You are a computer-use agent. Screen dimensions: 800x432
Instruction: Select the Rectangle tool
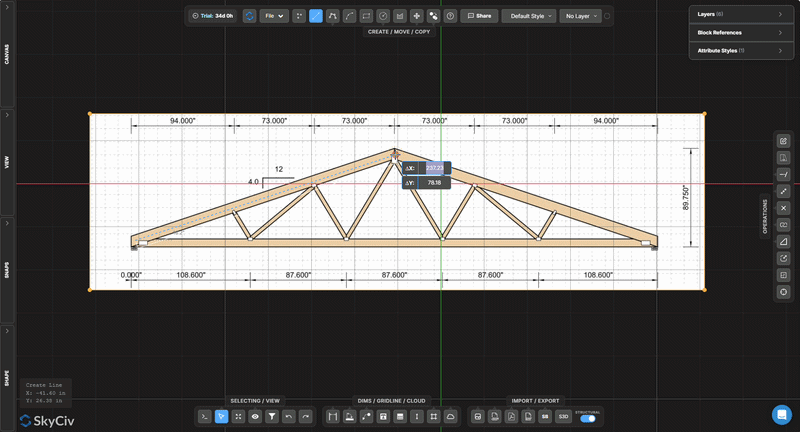click(x=366, y=16)
